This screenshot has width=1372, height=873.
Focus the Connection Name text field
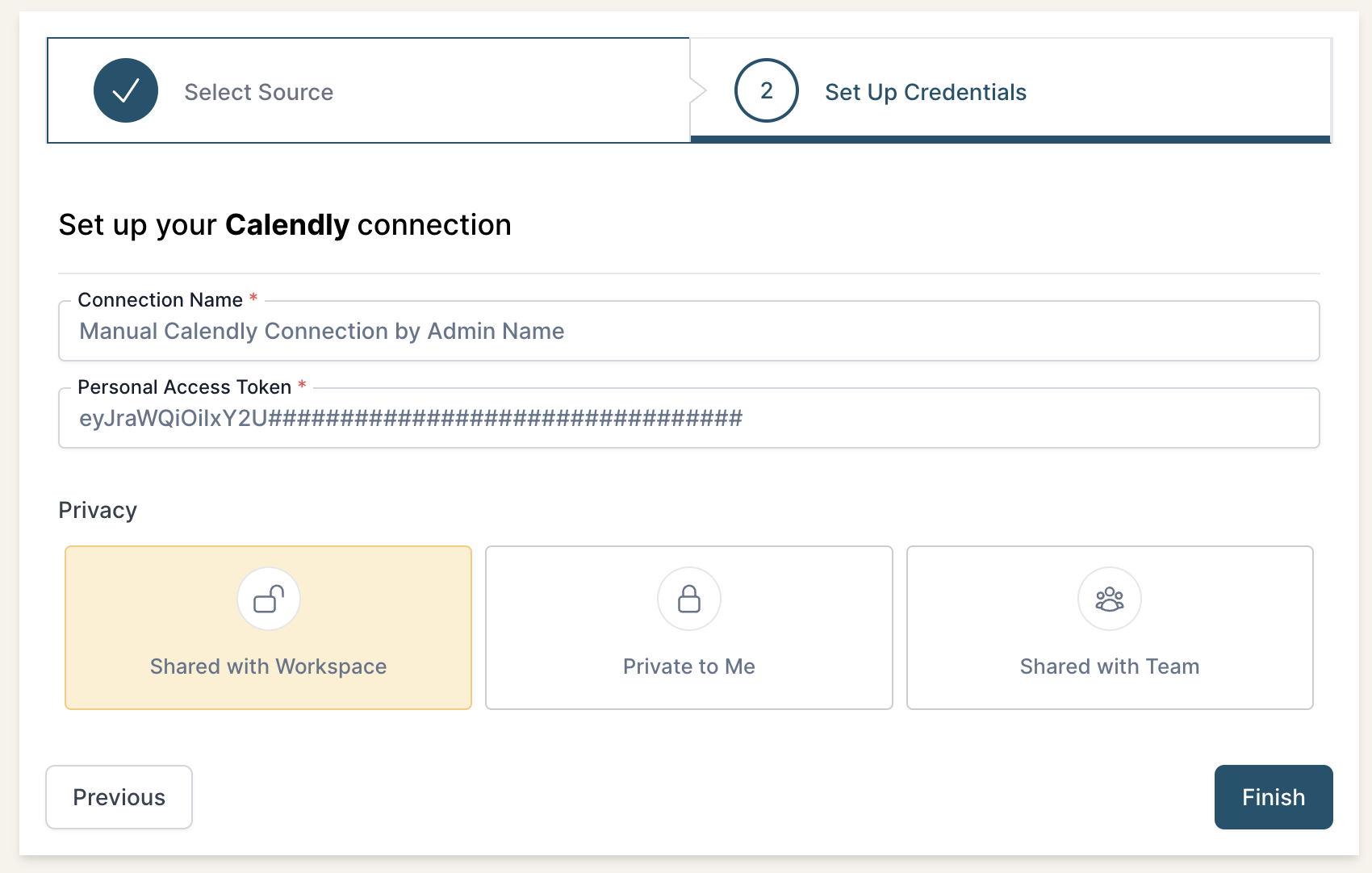(x=688, y=332)
